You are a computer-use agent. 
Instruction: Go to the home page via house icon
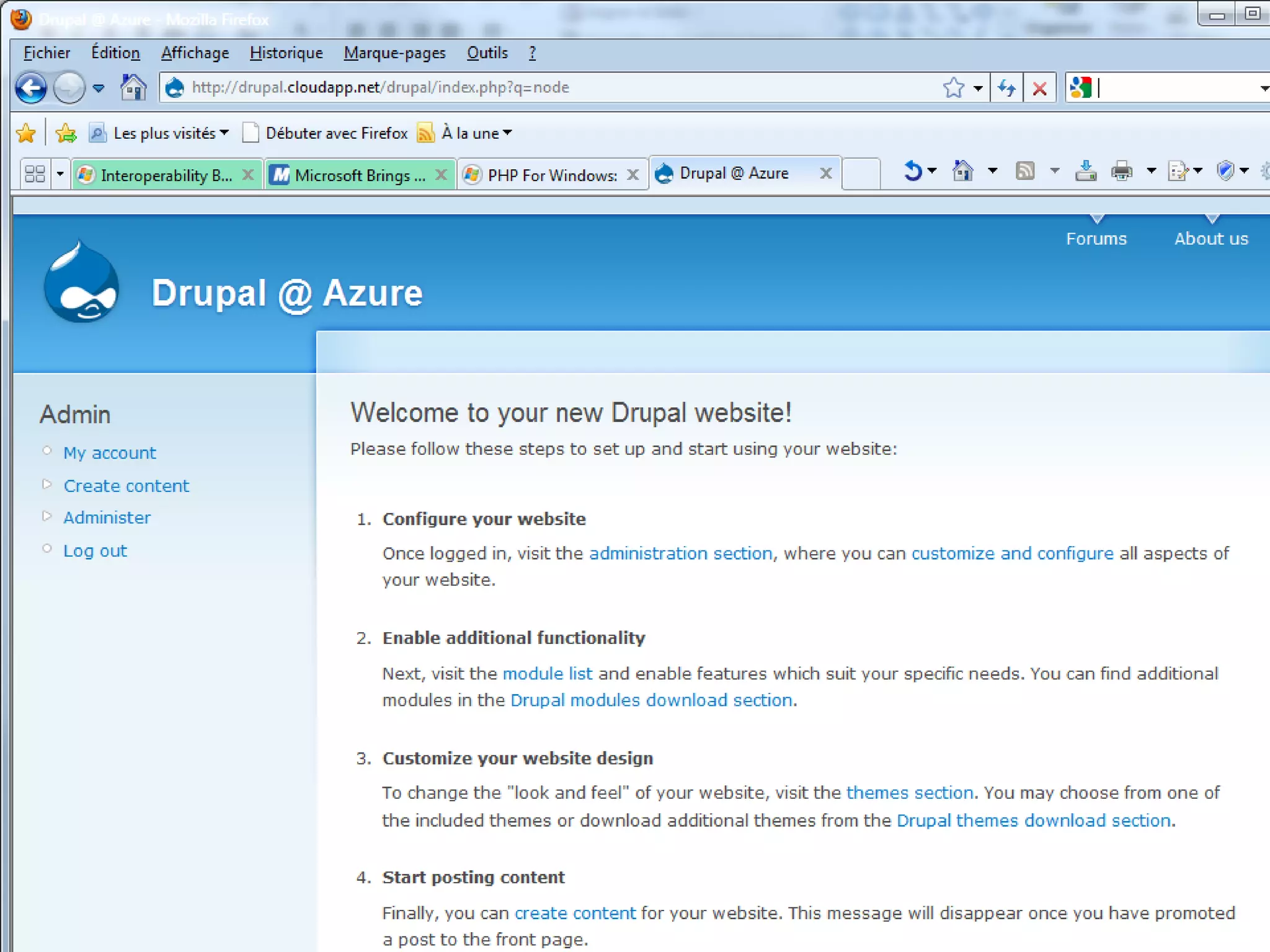coord(133,87)
